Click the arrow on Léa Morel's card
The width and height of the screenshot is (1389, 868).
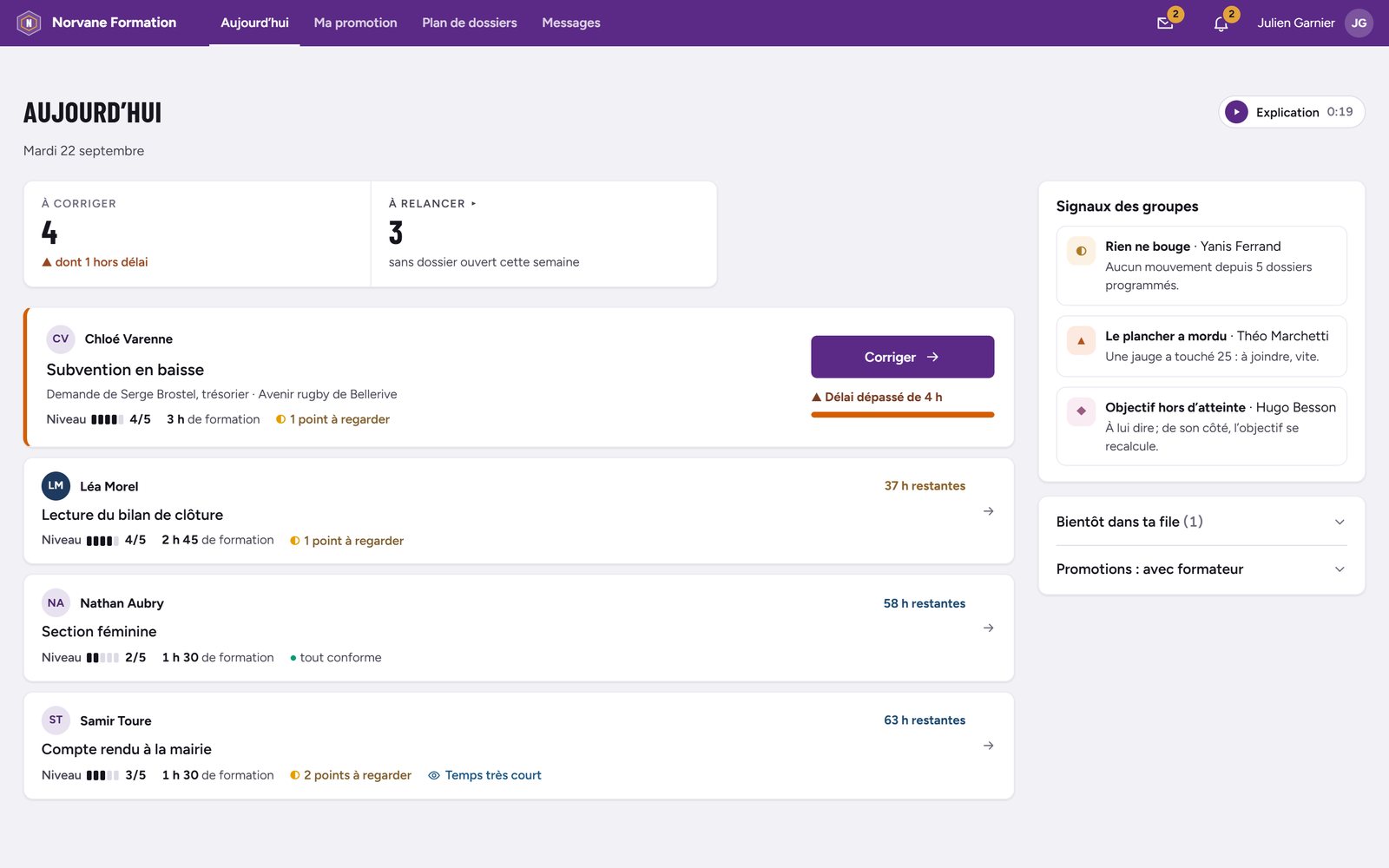tap(988, 511)
